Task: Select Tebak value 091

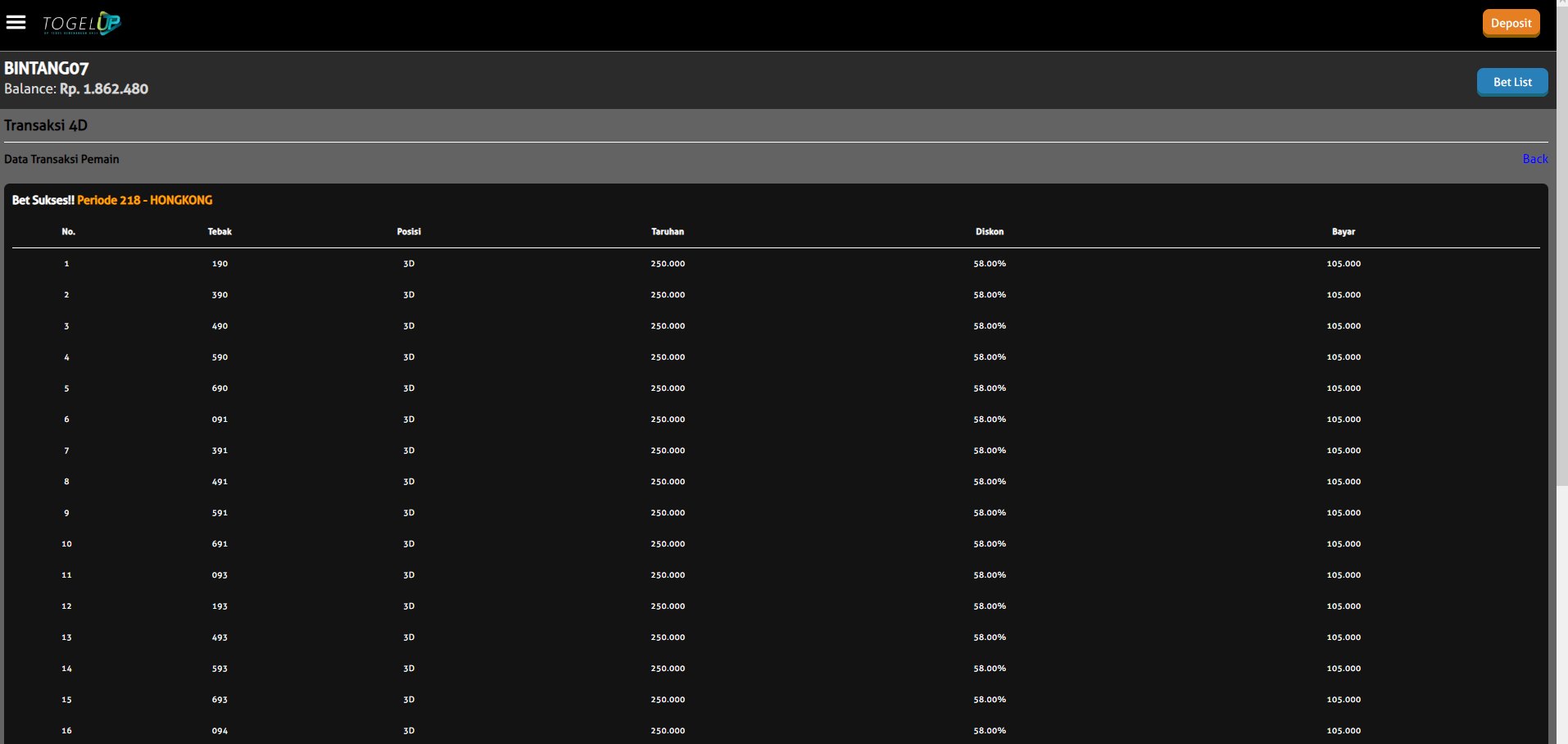Action: coord(220,420)
